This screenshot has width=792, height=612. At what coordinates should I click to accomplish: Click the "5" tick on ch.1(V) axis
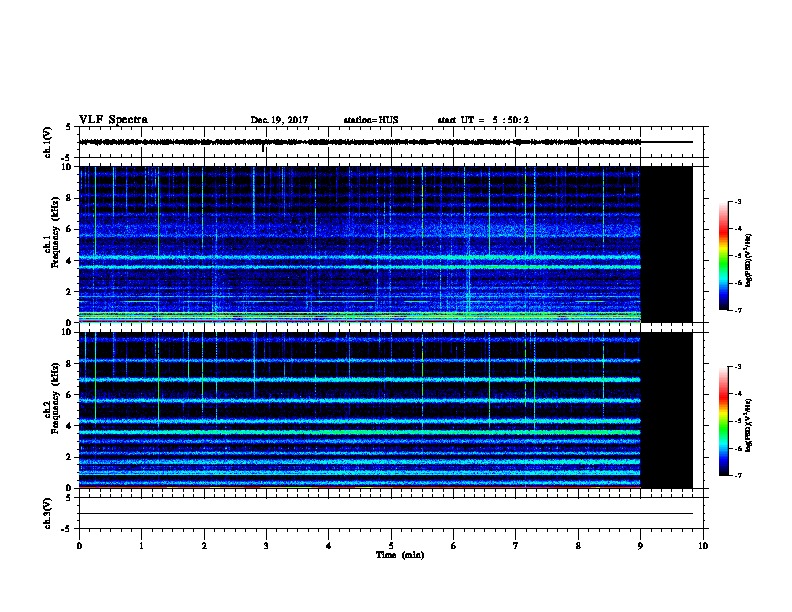click(x=69, y=127)
